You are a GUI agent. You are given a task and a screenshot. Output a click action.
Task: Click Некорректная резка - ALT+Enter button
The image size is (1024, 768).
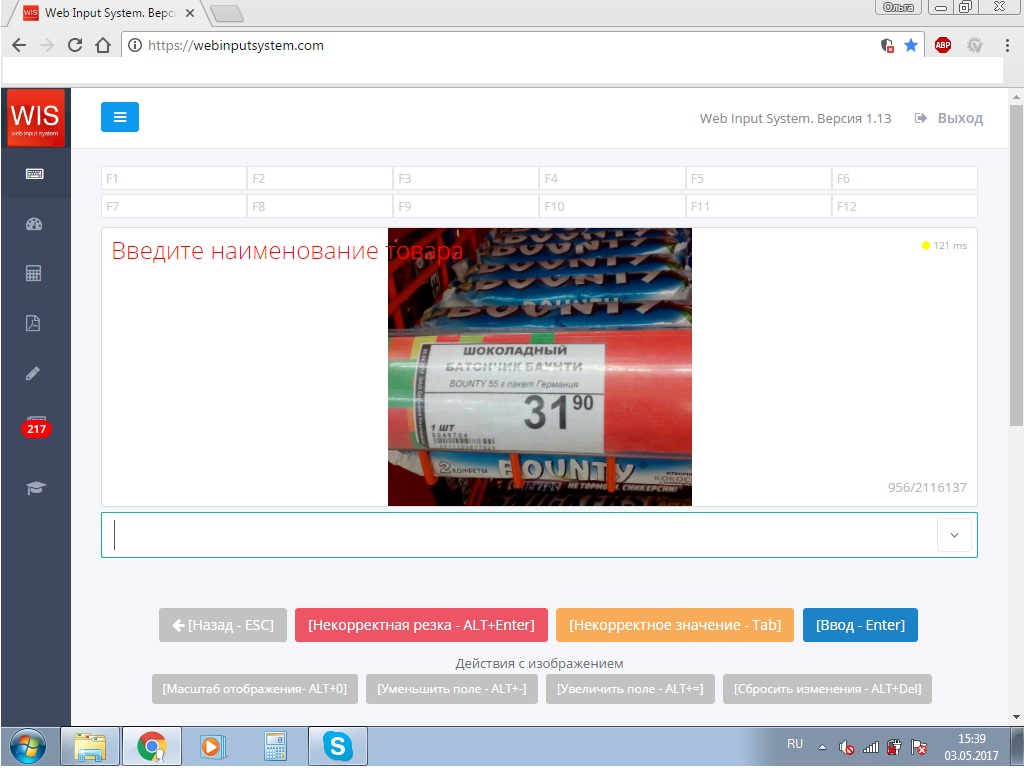click(x=421, y=625)
